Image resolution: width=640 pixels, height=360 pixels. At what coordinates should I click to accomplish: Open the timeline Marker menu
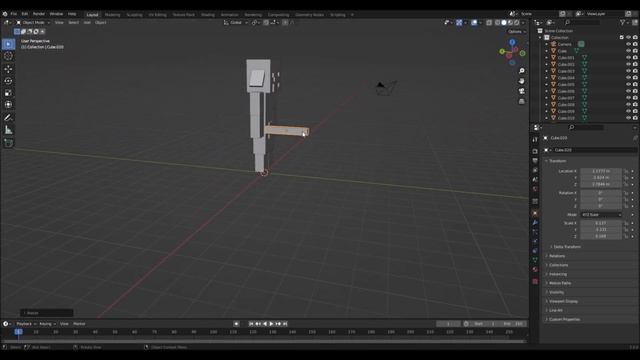79,324
